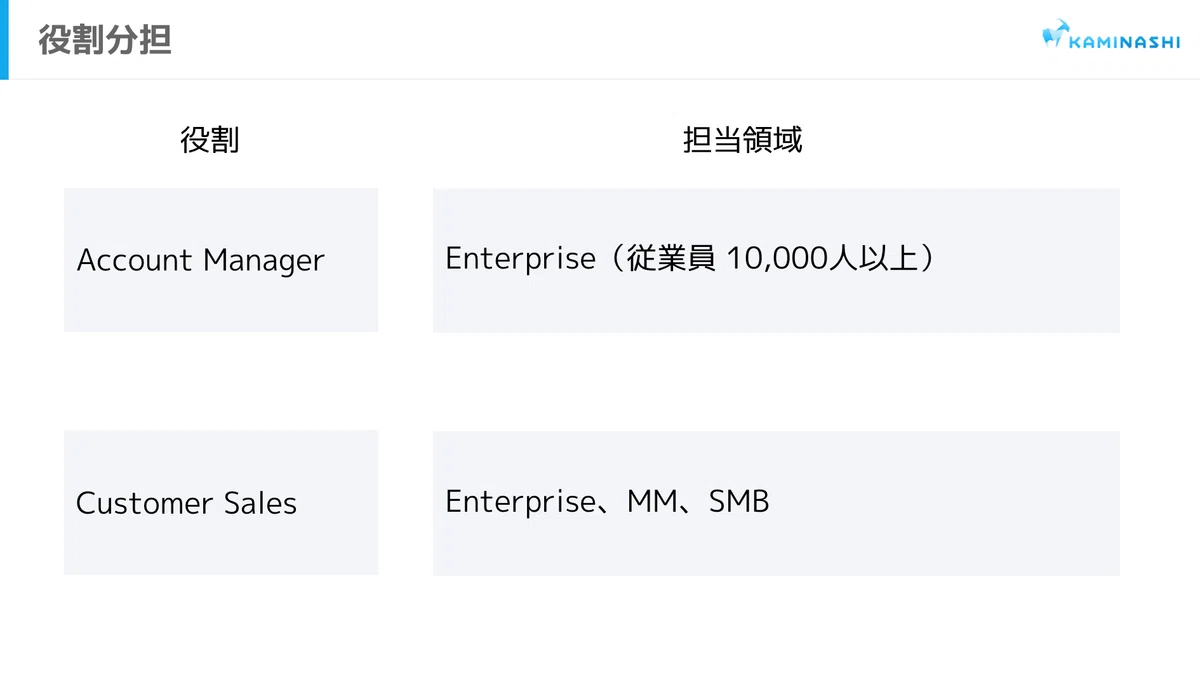Select the Account Manager text
The width and height of the screenshot is (1200, 673).
tap(201, 260)
